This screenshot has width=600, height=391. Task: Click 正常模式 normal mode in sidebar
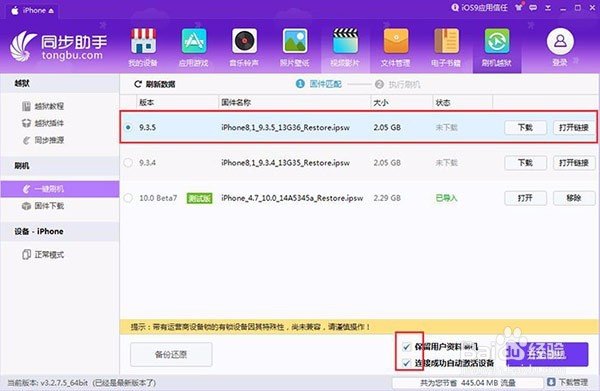(43, 254)
